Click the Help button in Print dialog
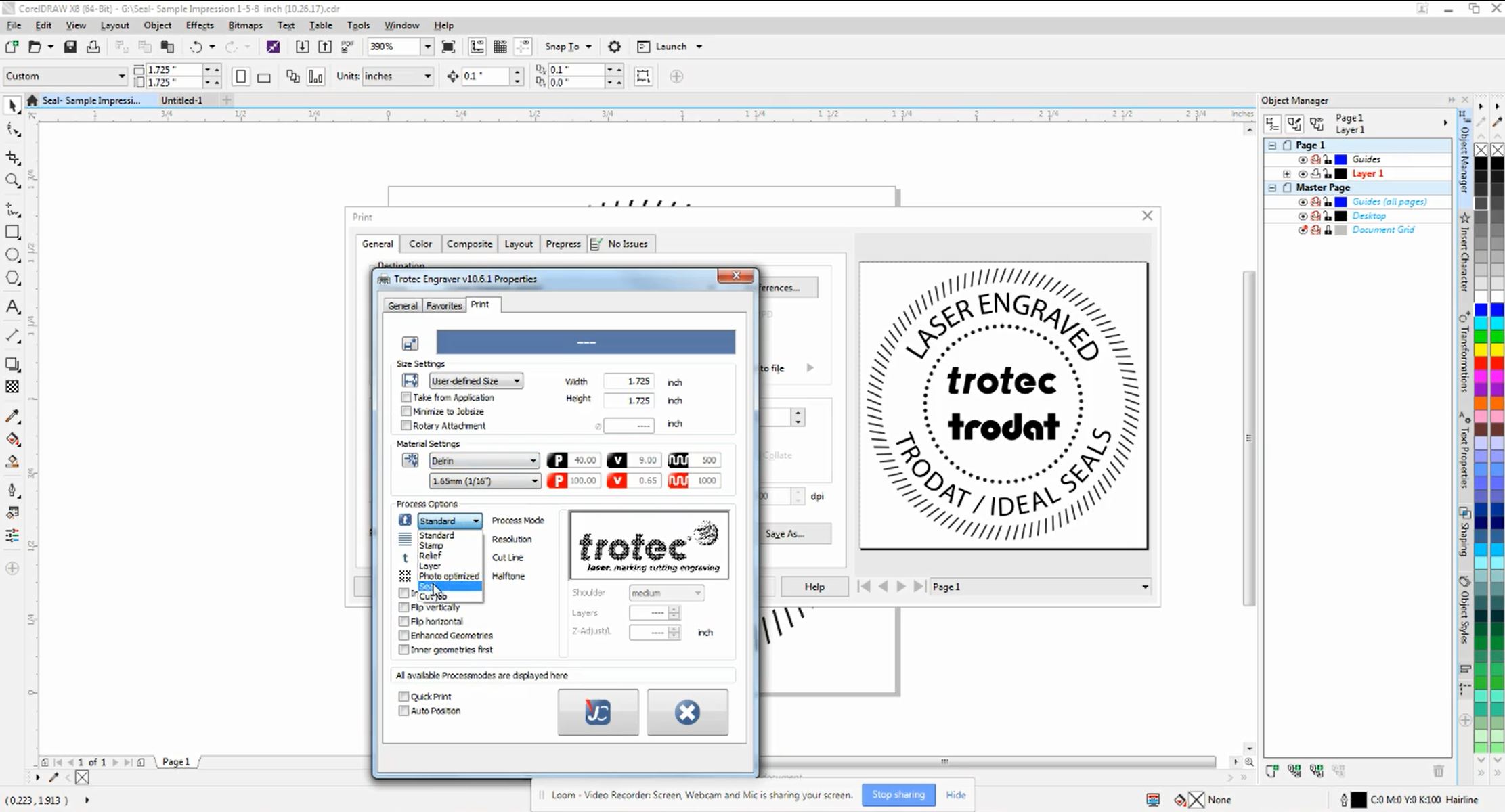The height and width of the screenshot is (812, 1505). 814,587
